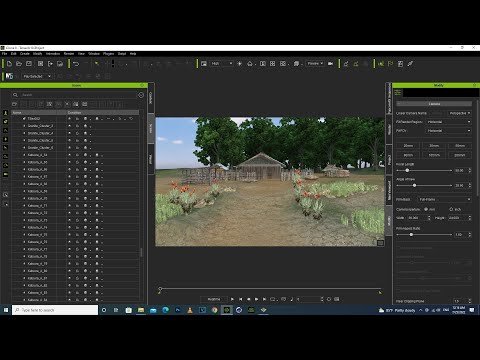Open the Fit Render Region Horizontal dropdown
The width and height of the screenshot is (480, 360).
449,122
